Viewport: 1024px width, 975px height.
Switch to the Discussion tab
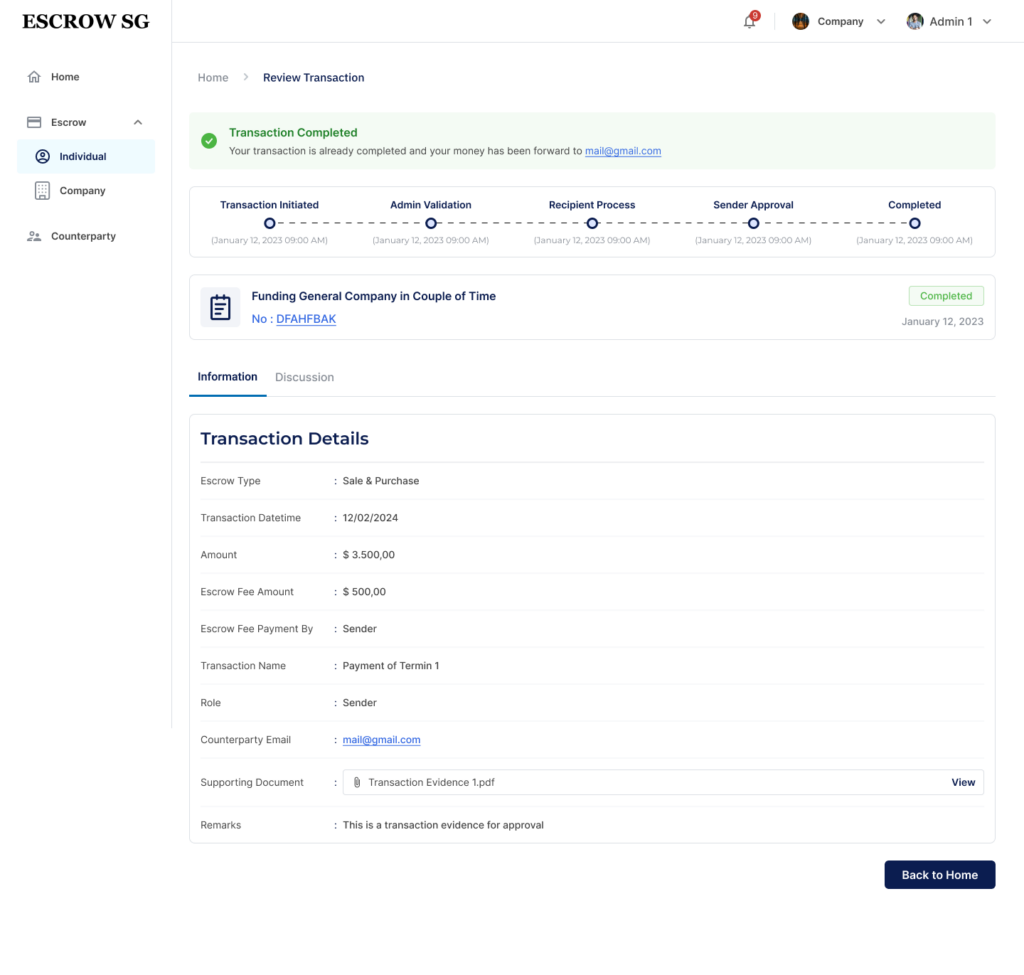[x=304, y=377]
